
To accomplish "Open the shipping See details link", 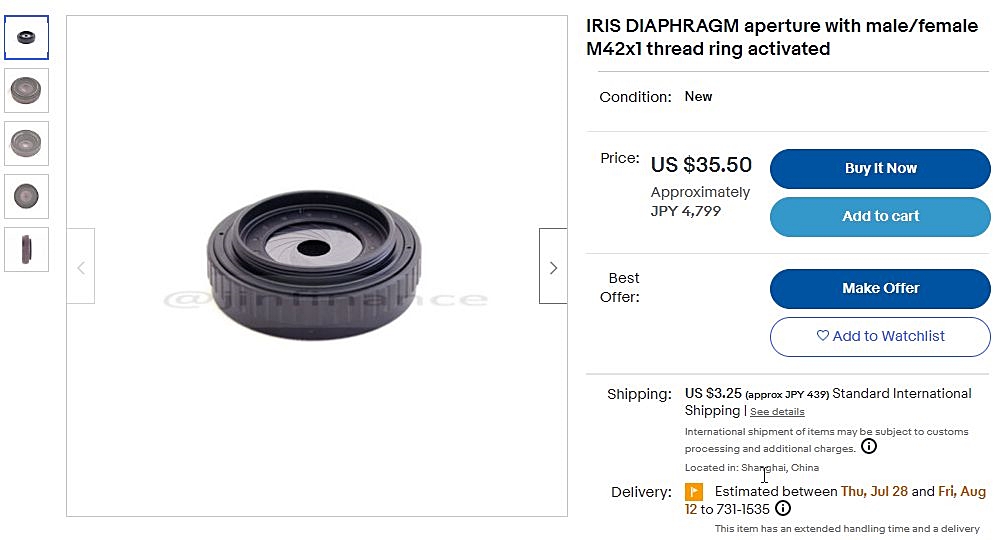I will pyautogui.click(x=777, y=412).
